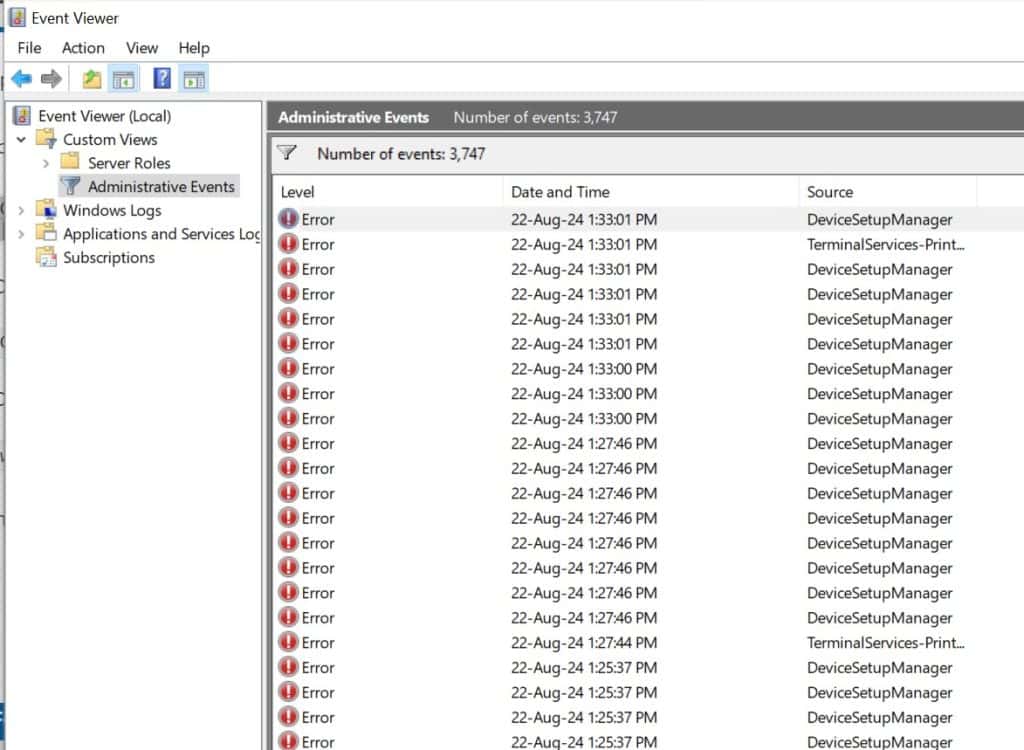This screenshot has width=1024, height=750.
Task: Open Help using the question mark icon
Action: 160,78
